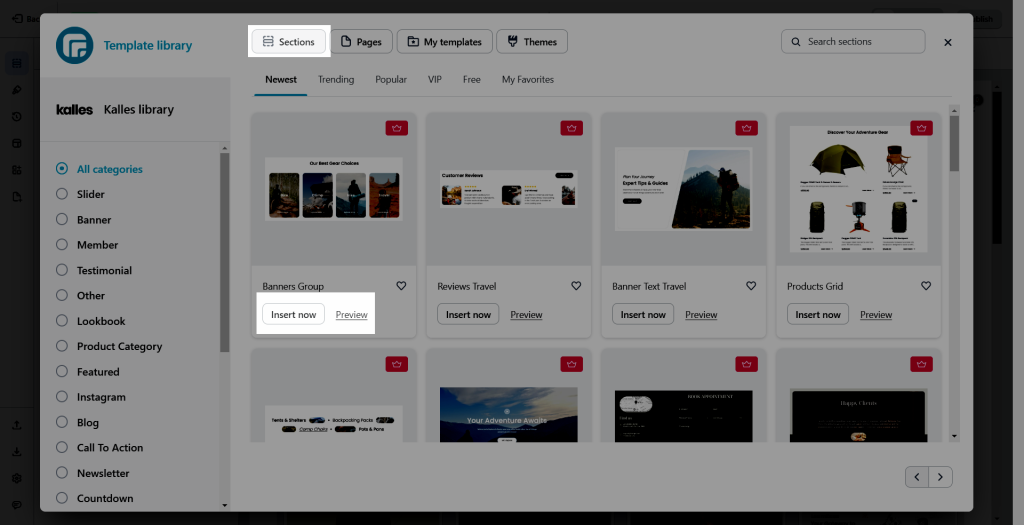Go to next page of templates
Viewport: 1024px width, 525px height.
(x=940, y=477)
